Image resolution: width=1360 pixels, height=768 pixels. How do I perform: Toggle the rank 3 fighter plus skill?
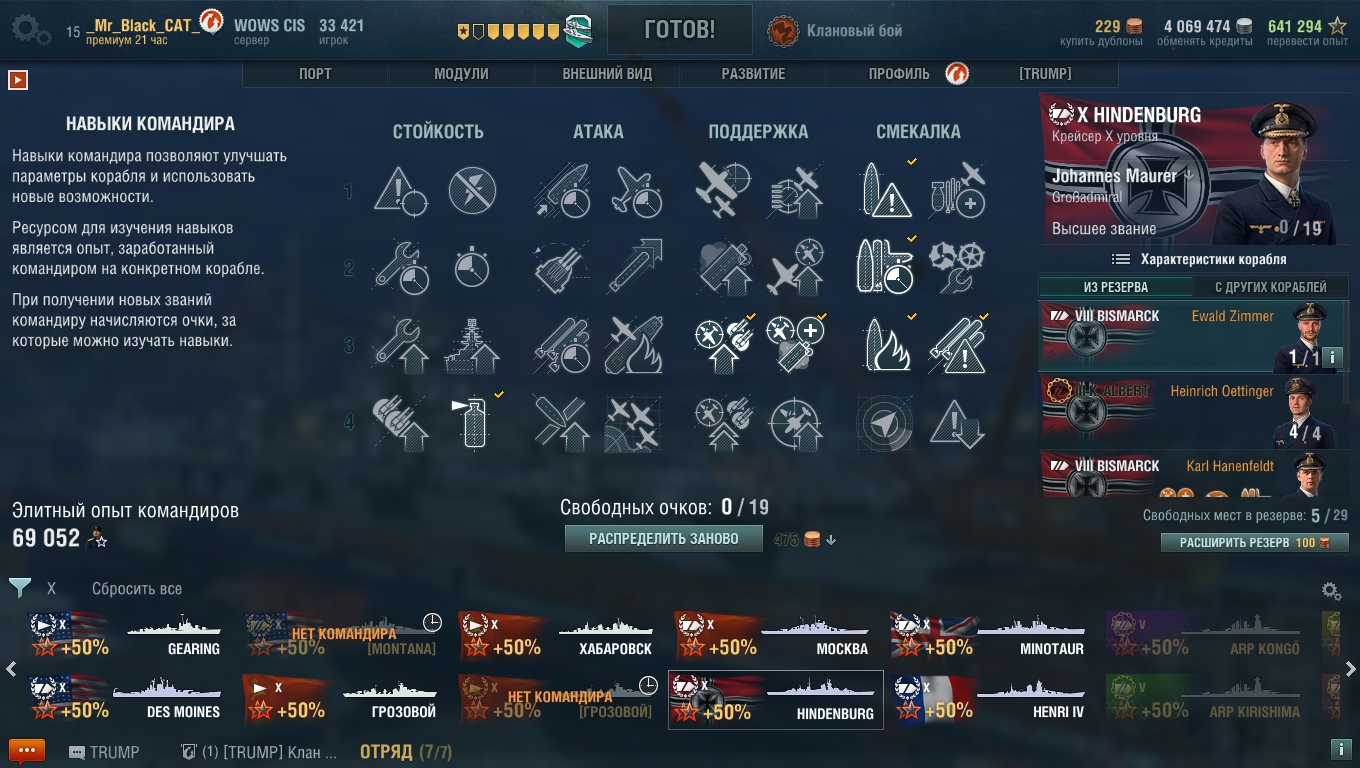(796, 345)
